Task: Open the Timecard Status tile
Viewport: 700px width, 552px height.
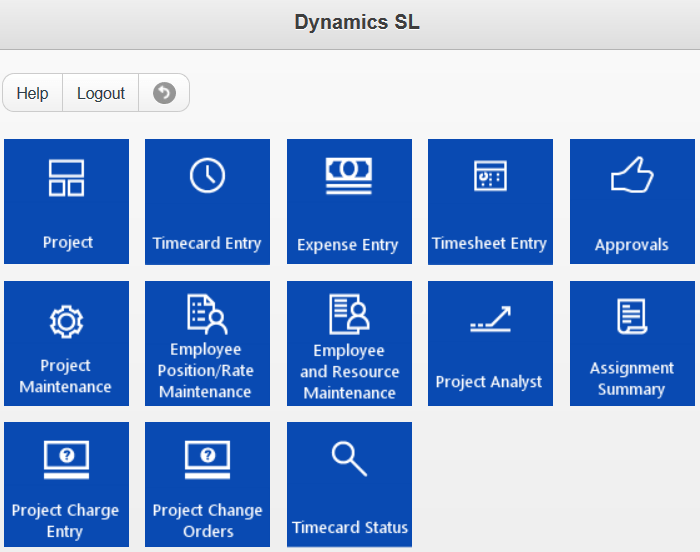Action: pyautogui.click(x=350, y=485)
